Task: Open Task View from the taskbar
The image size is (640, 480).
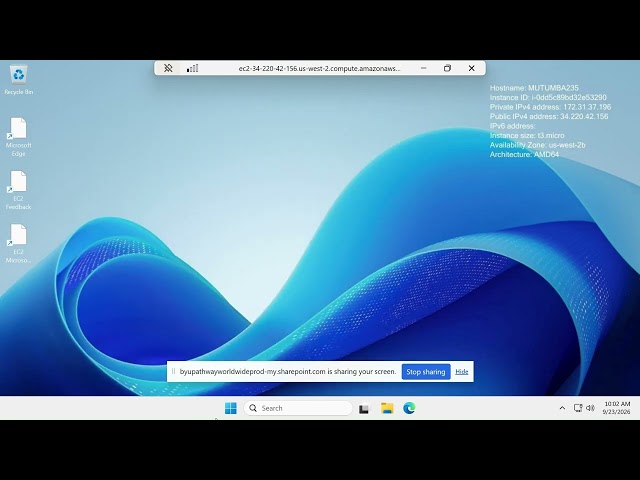Action: point(364,409)
